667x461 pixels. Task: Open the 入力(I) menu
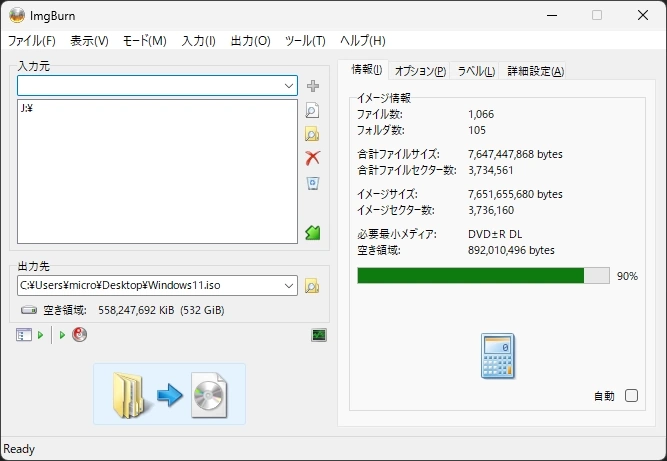click(x=199, y=41)
